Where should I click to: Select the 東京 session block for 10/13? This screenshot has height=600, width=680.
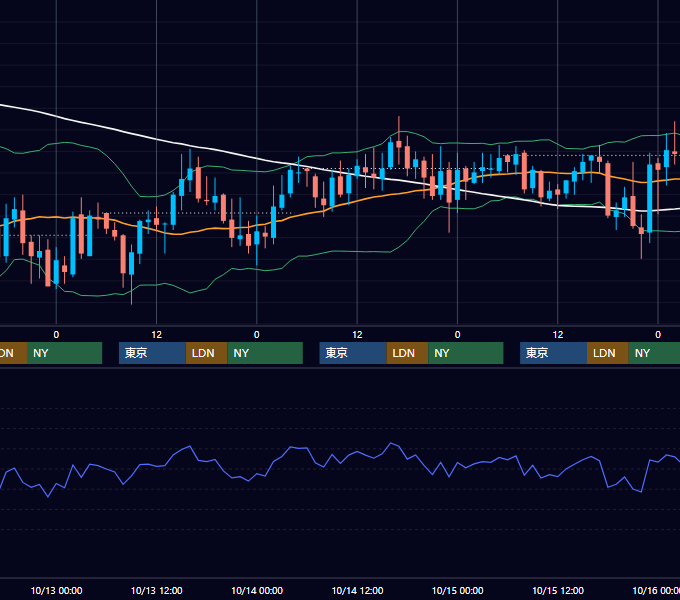pyautogui.click(x=152, y=353)
